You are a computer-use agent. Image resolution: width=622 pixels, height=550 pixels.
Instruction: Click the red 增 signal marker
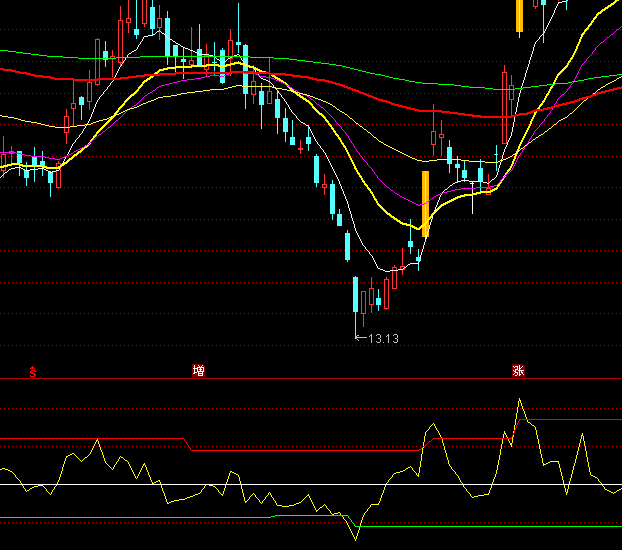[198, 371]
